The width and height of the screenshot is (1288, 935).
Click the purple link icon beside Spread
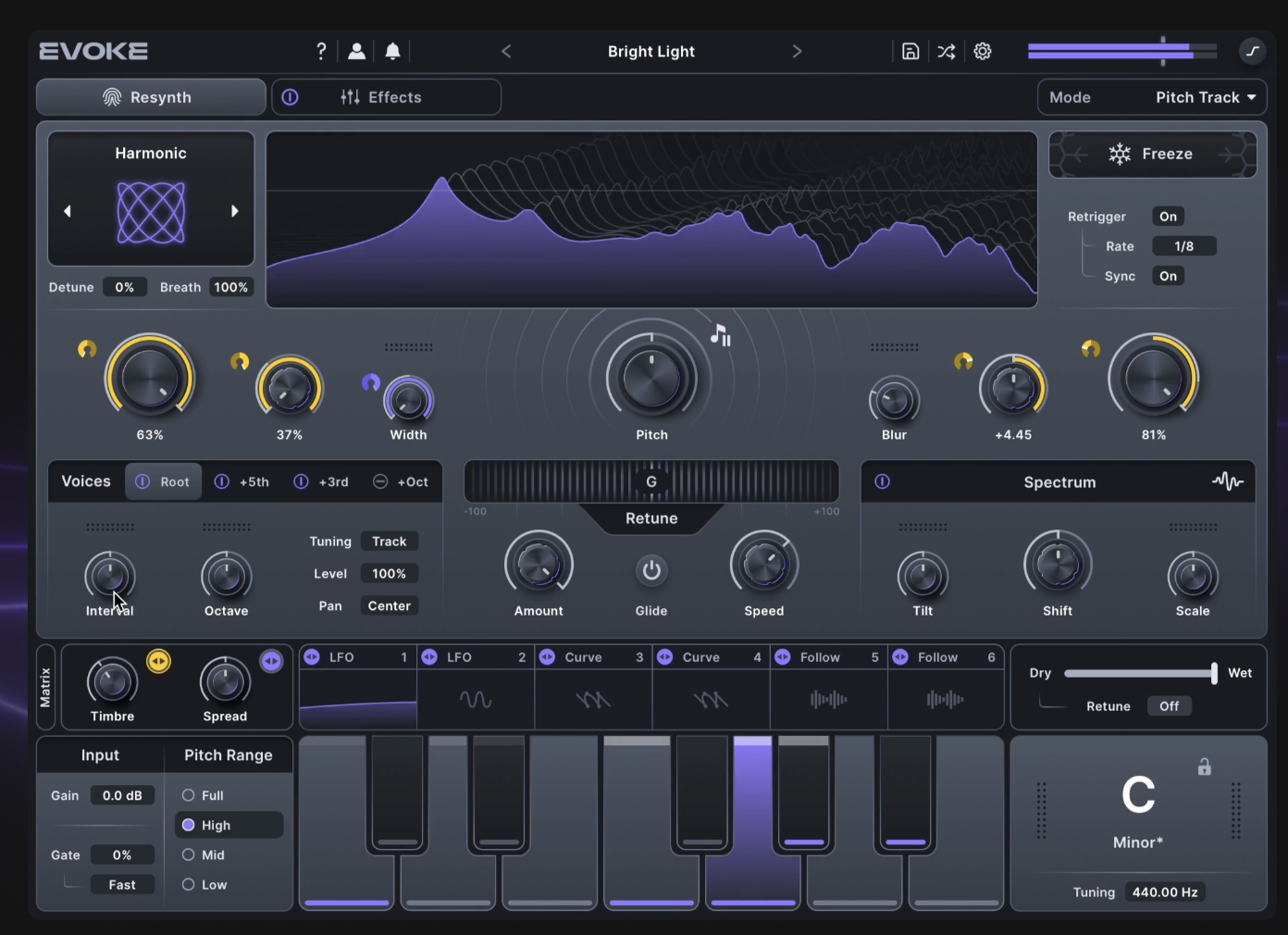(271, 661)
